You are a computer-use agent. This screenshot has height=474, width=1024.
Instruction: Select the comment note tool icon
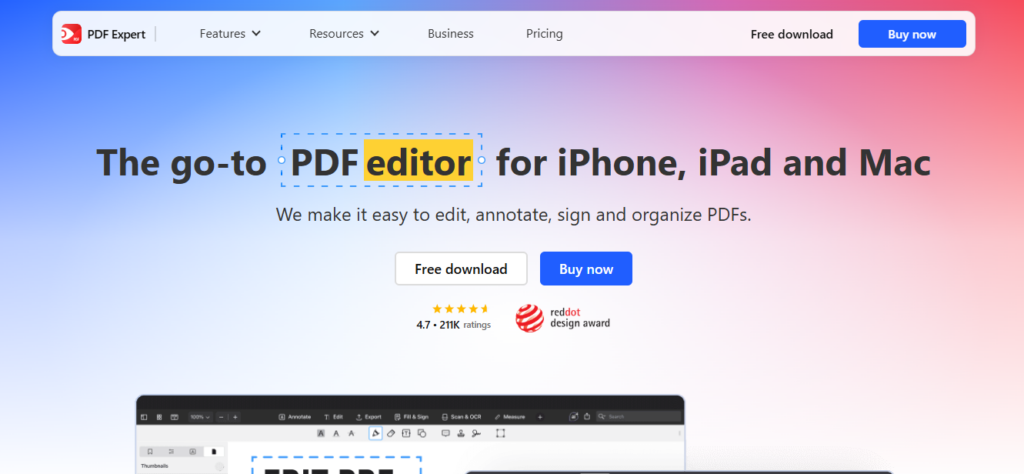446,433
